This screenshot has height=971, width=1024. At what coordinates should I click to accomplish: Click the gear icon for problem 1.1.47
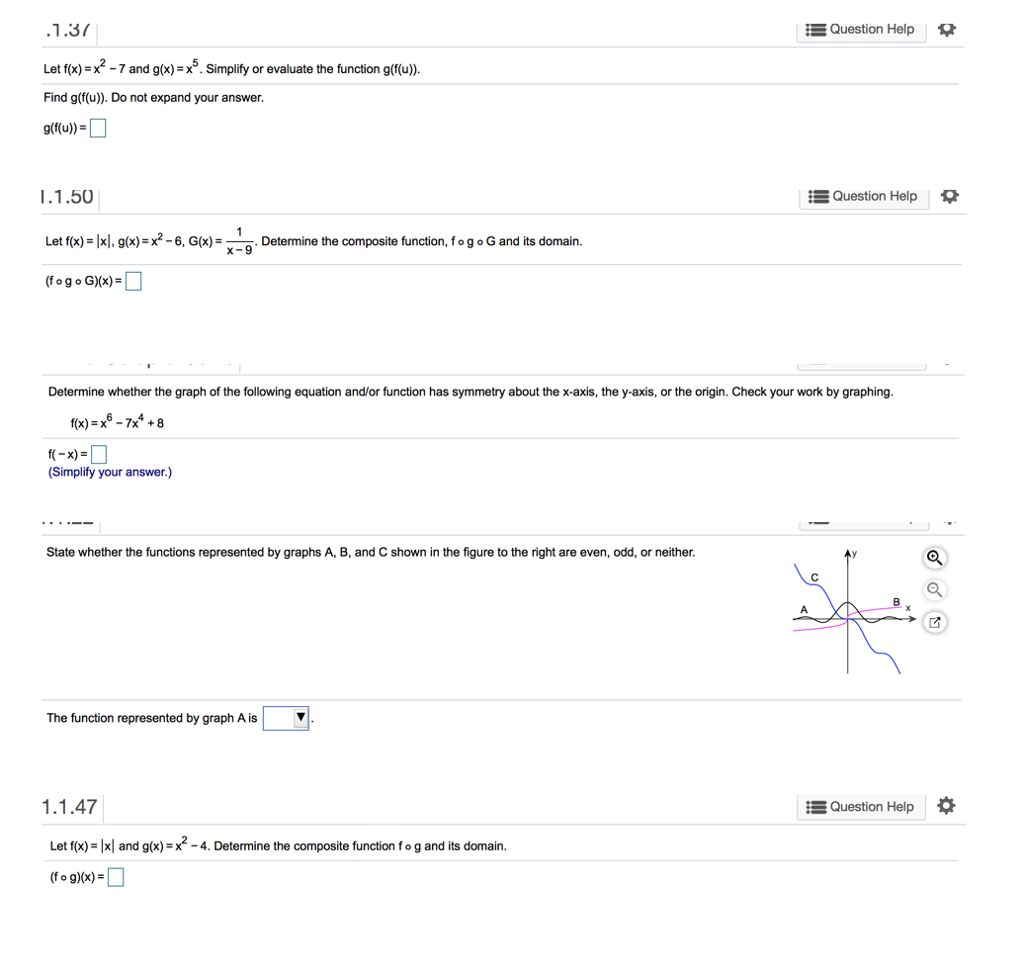point(945,805)
